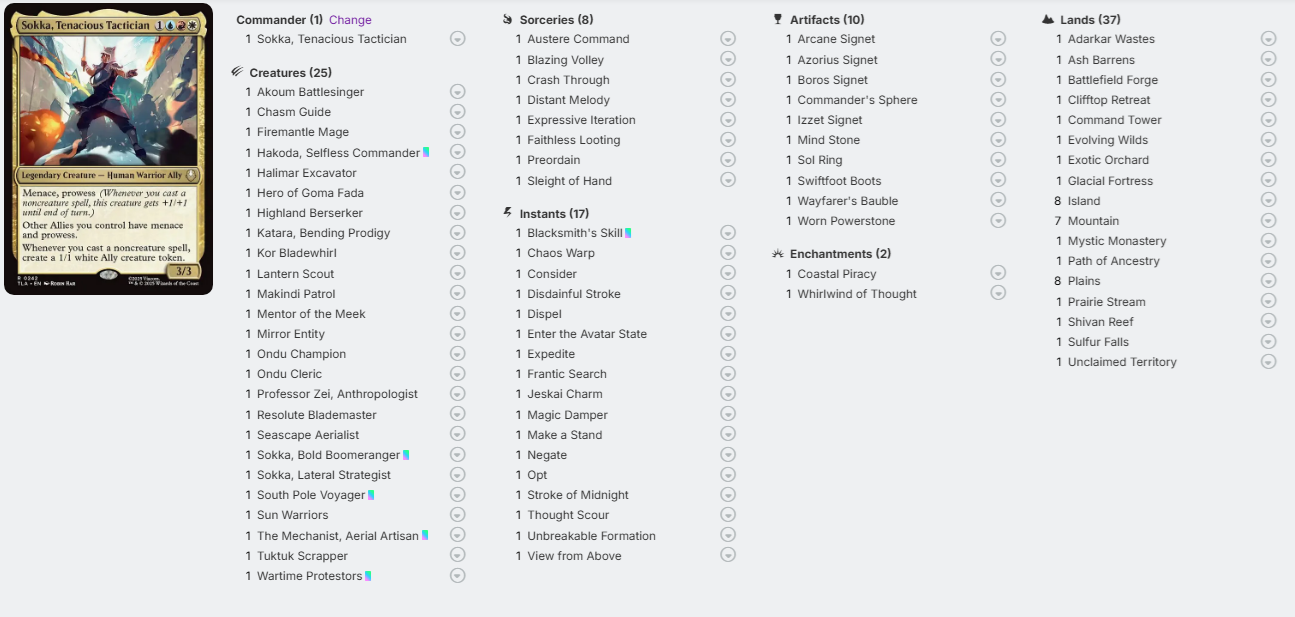The image size is (1295, 617).
Task: Open the commander Sokka, Tenacious Tactician dropdown
Action: click(457, 39)
